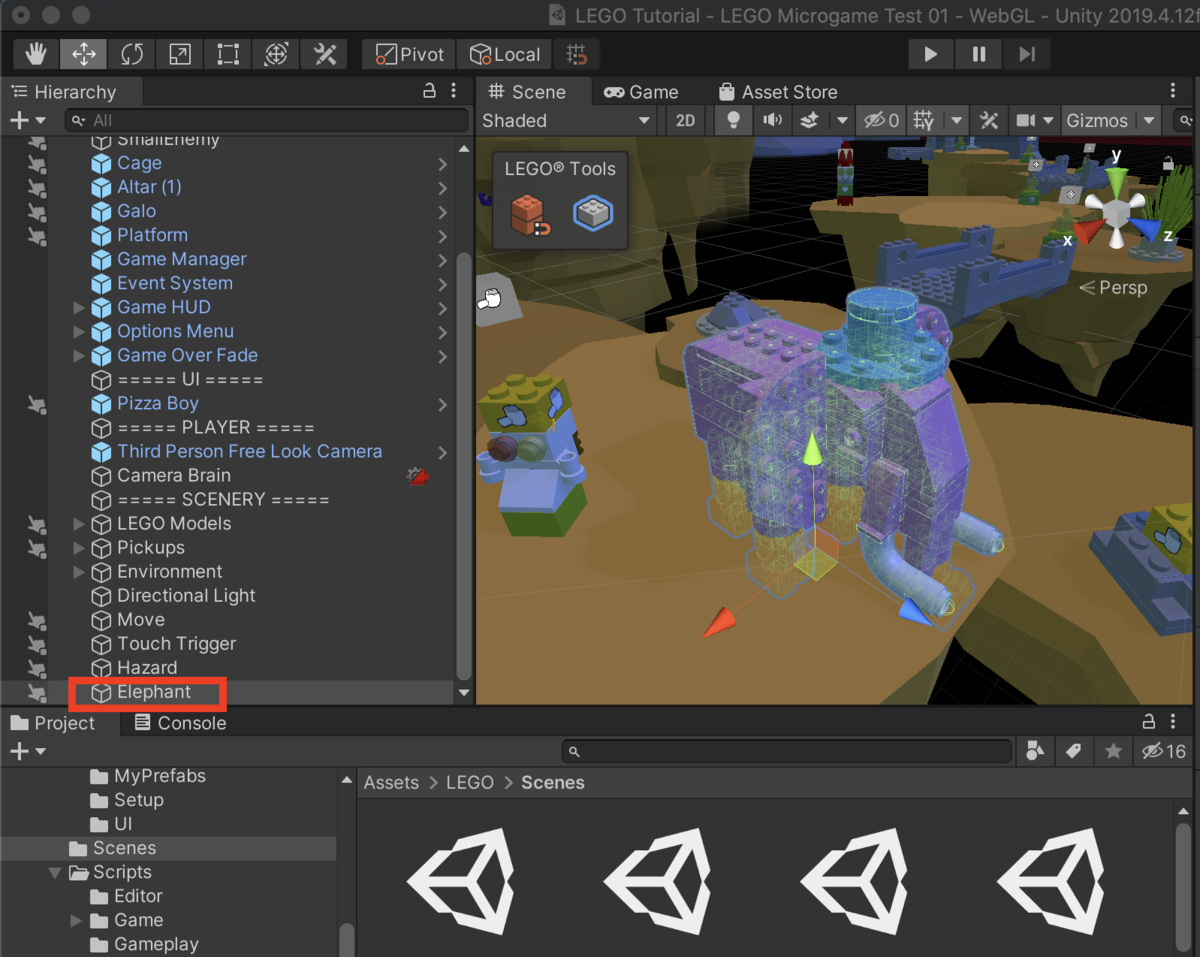Open the Asset Store tab

[x=778, y=92]
